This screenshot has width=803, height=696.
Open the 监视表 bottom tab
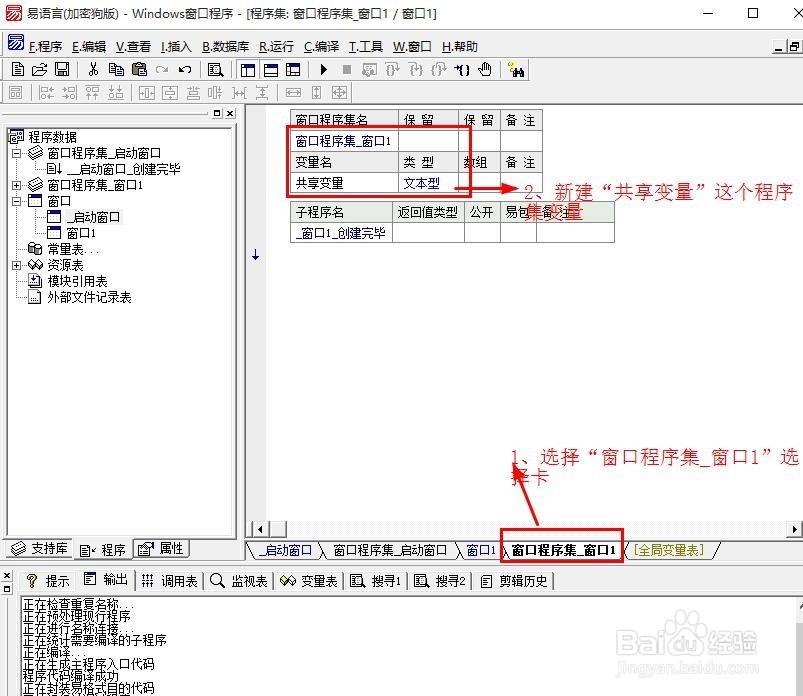[x=239, y=580]
